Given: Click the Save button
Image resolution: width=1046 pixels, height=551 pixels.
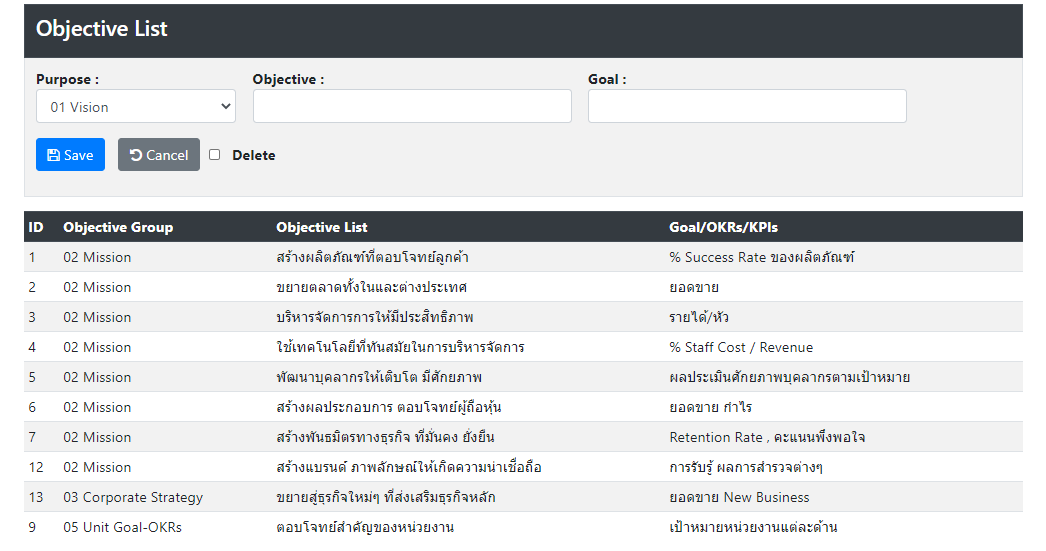Looking at the screenshot, I should (71, 155).
